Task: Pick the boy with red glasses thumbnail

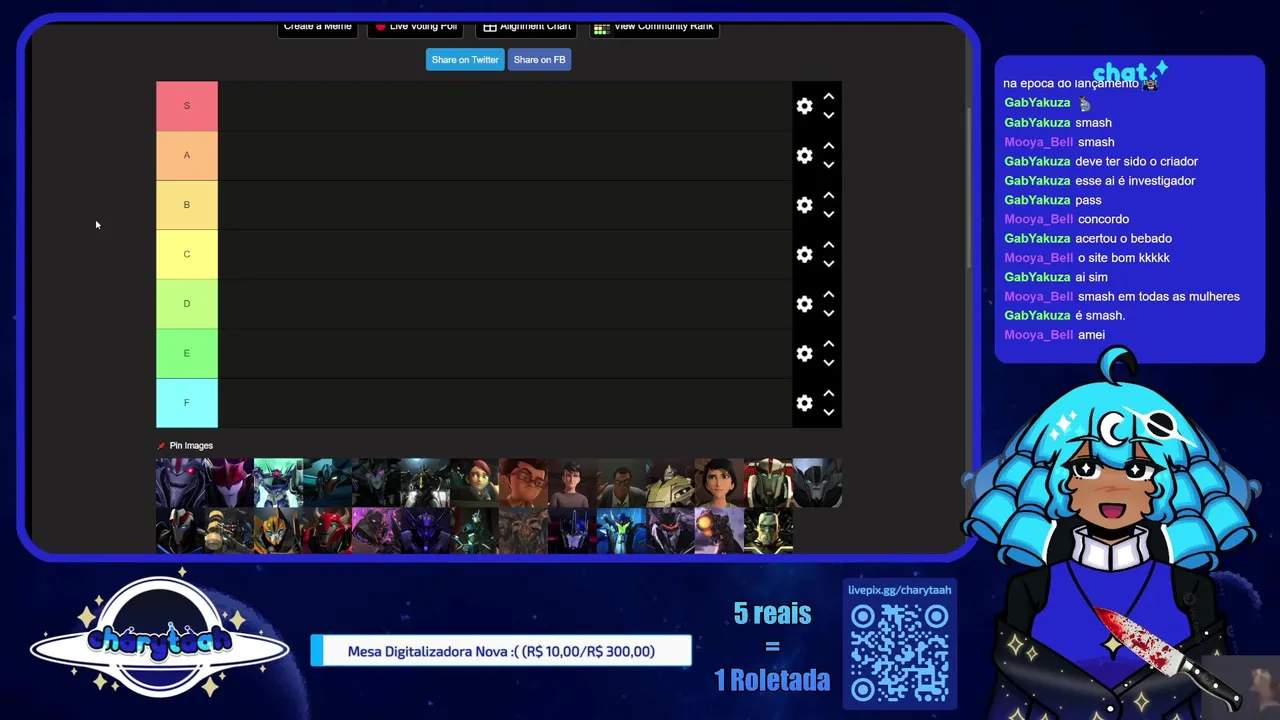Action: [x=523, y=483]
